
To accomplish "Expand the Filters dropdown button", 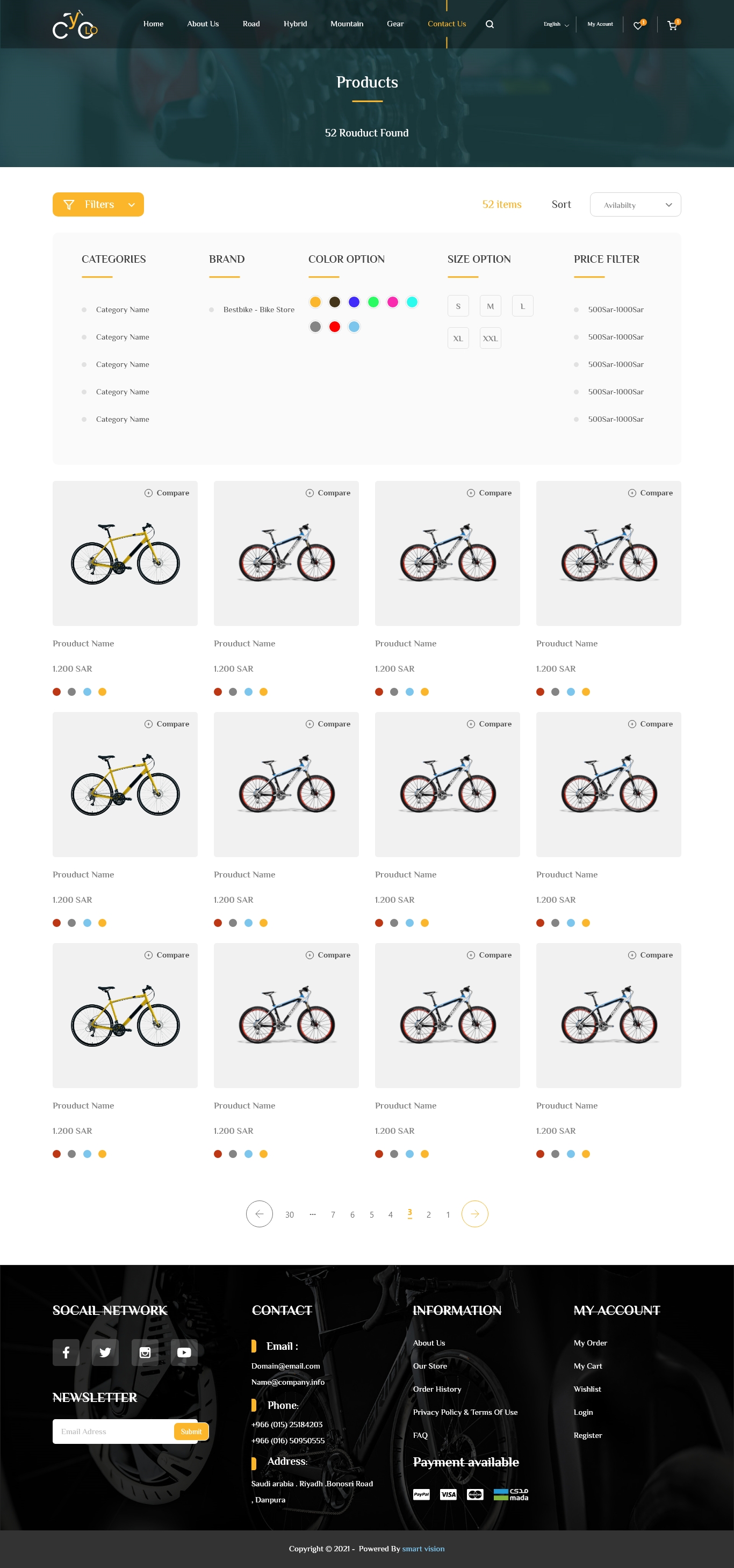I will [98, 205].
